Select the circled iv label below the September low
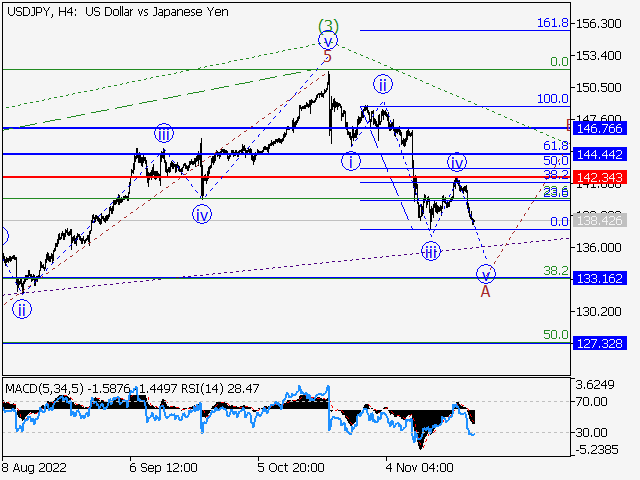Screen dimensions: 640x480 (202, 214)
